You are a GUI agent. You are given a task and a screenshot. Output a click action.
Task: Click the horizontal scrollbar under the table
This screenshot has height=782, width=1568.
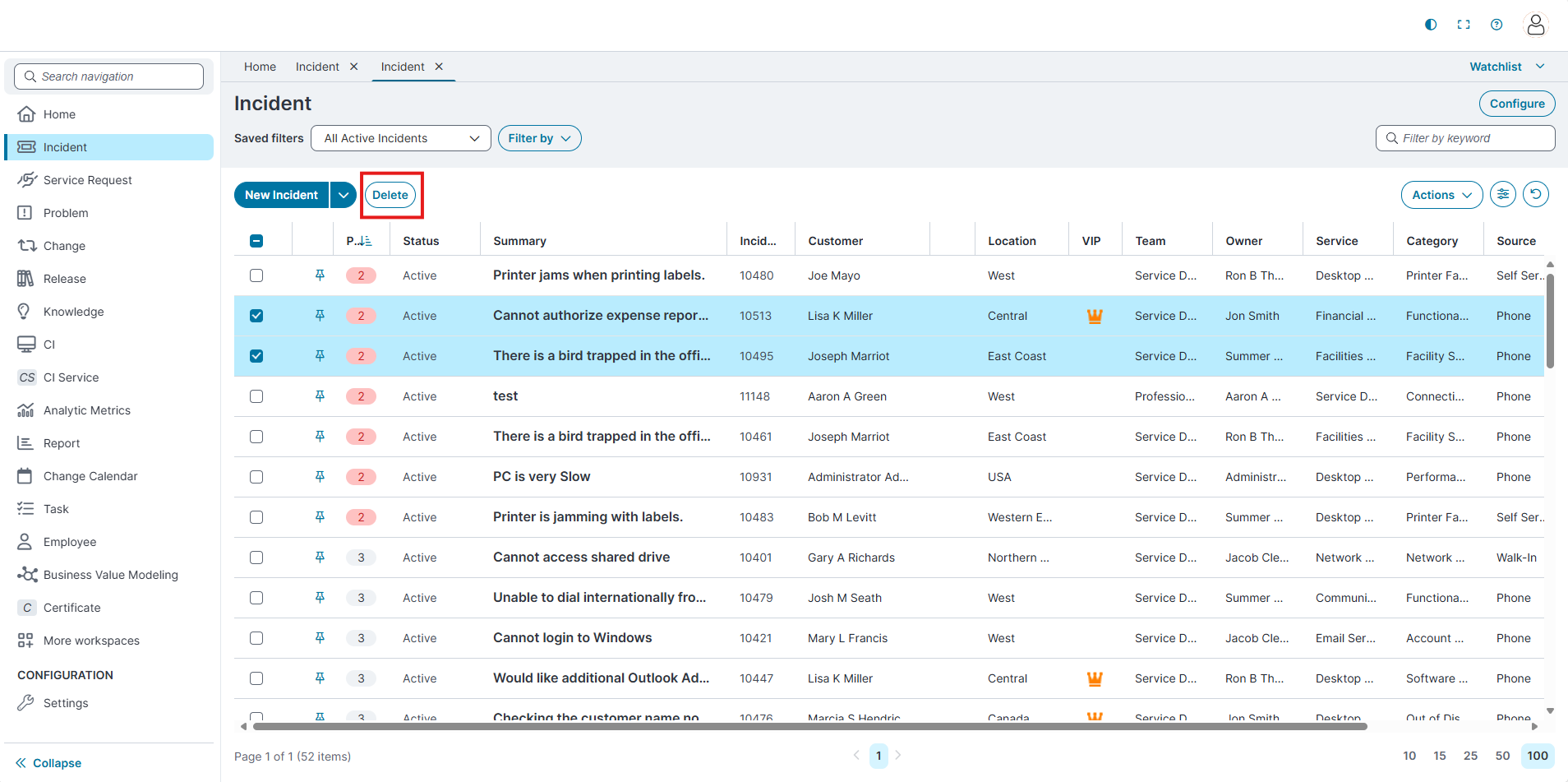tap(809, 727)
